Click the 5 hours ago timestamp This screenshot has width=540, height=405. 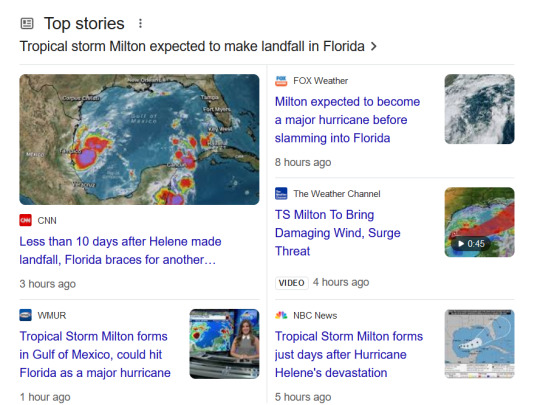303,397
